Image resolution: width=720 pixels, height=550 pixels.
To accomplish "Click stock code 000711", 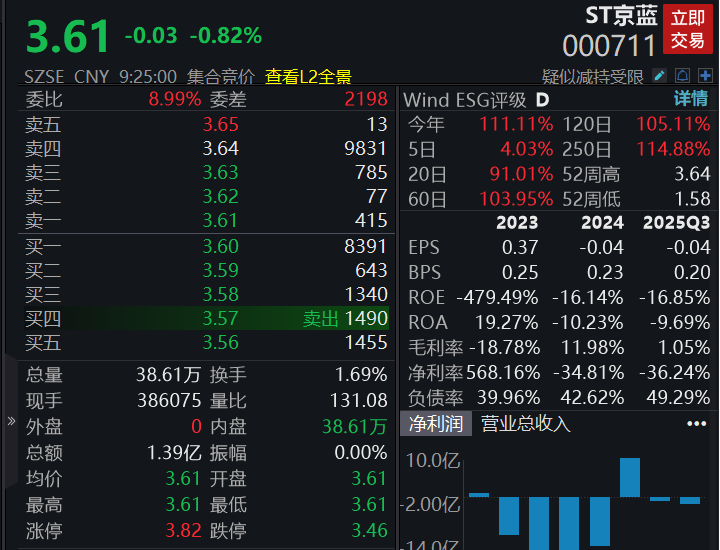I will (x=609, y=46).
